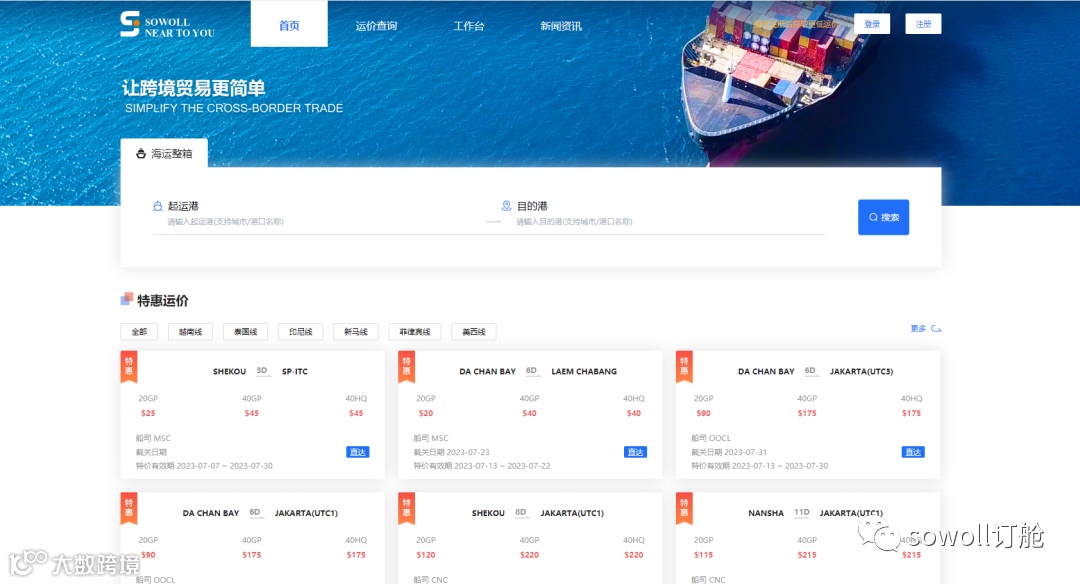The height and width of the screenshot is (584, 1080).
Task: Click the $20 20GP price on LAEM CHABANG card
Action: [426, 413]
